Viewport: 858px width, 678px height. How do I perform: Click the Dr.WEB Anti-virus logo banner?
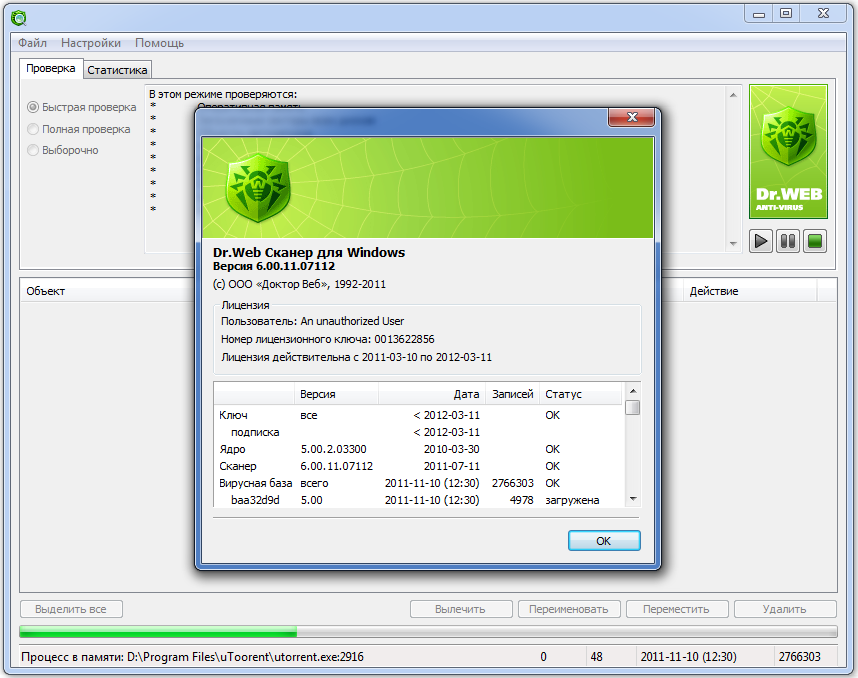(788, 152)
